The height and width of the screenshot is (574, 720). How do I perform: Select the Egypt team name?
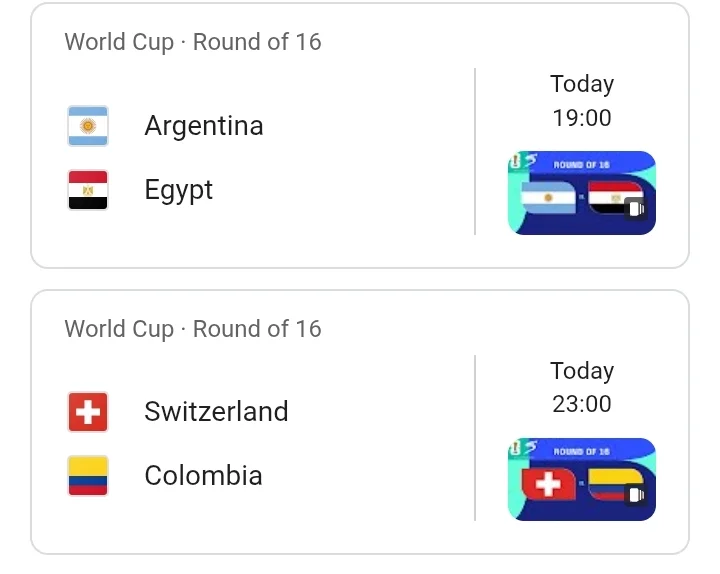[x=179, y=190]
